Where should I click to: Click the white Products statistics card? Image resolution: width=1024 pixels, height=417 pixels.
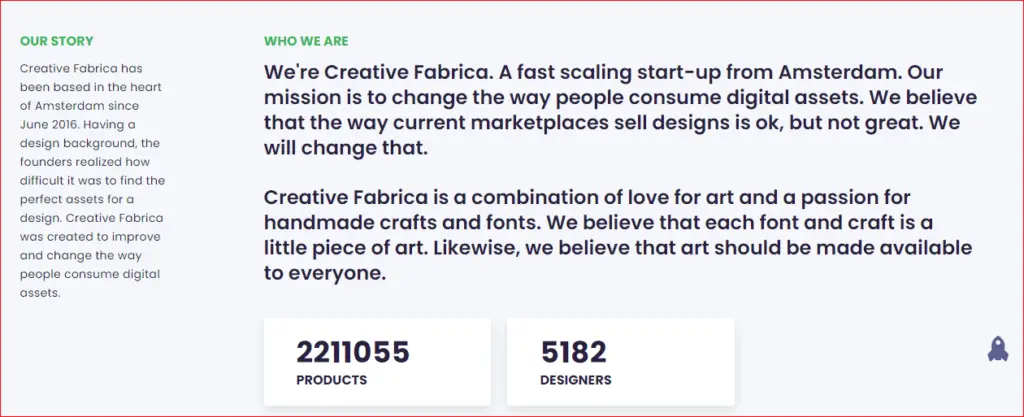click(377, 362)
